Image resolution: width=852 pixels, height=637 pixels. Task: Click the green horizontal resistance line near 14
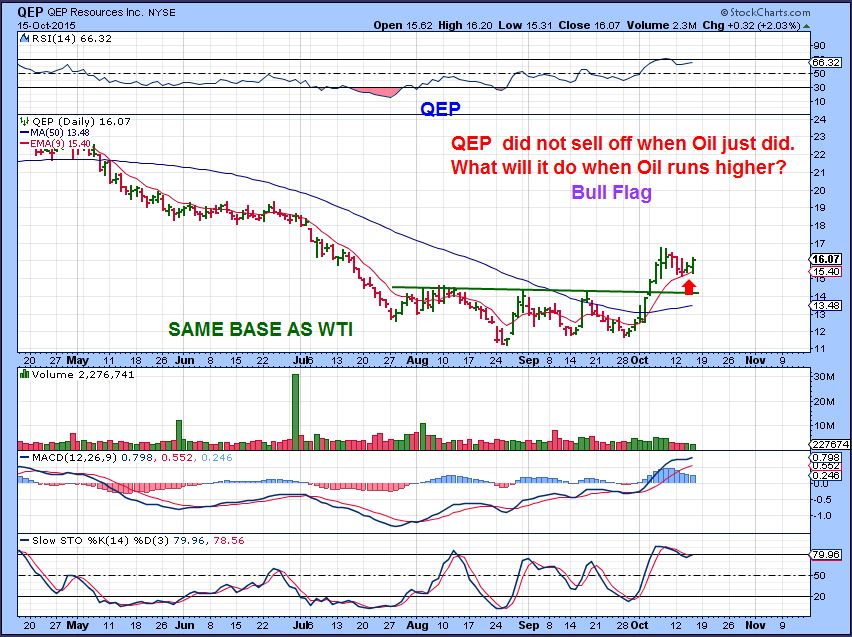click(545, 290)
